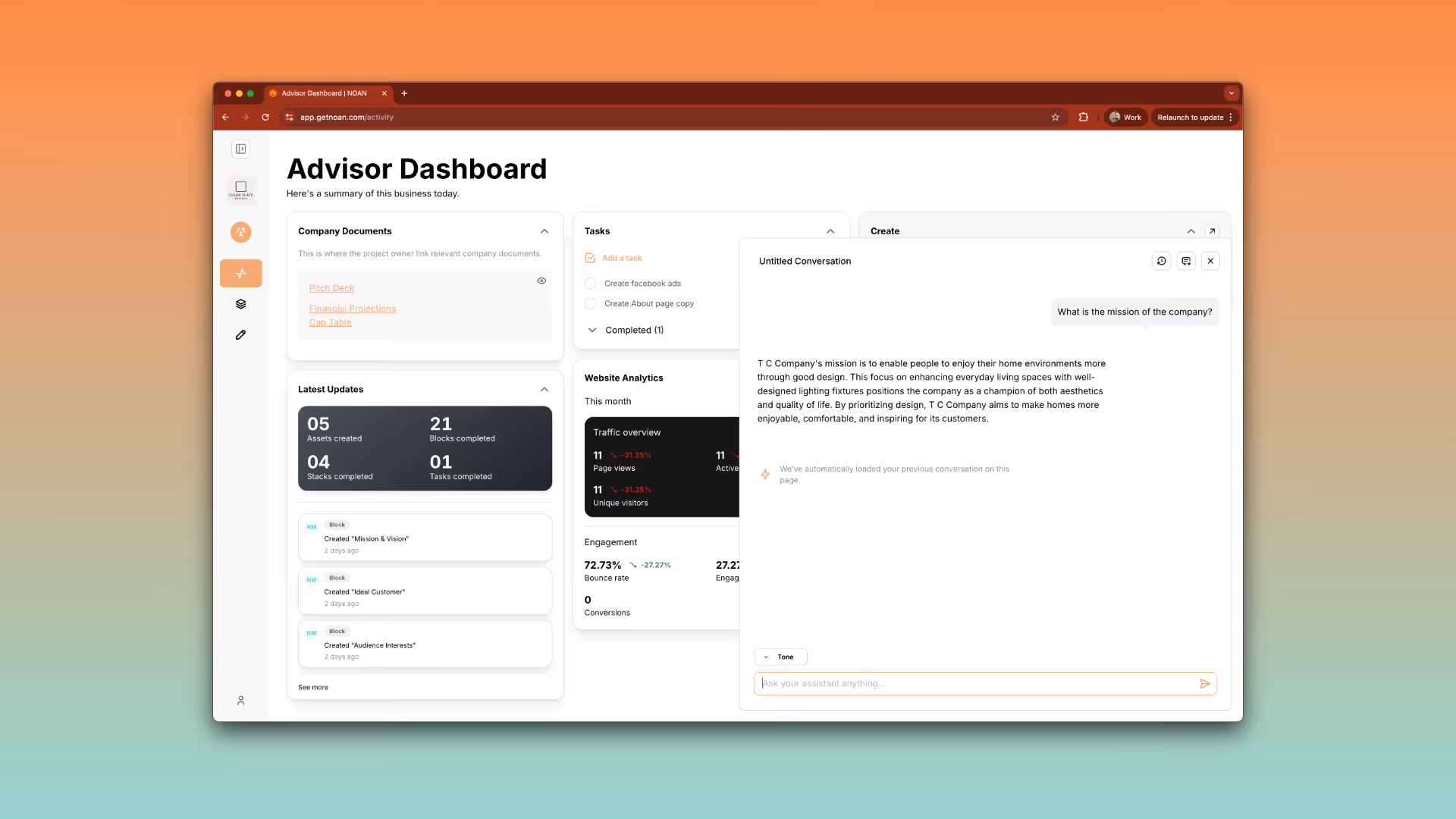Screen dimensions: 1456x819
Task: Click the pencil edit sidebar icon
Action: click(240, 334)
